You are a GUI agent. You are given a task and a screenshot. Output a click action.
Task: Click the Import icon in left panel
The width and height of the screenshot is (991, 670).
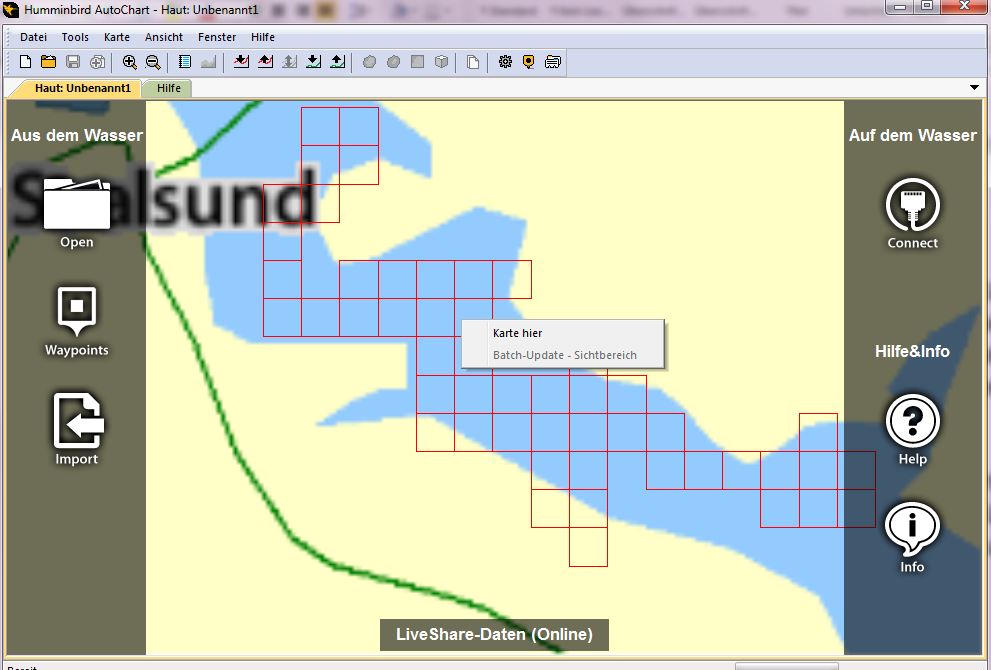[x=77, y=425]
